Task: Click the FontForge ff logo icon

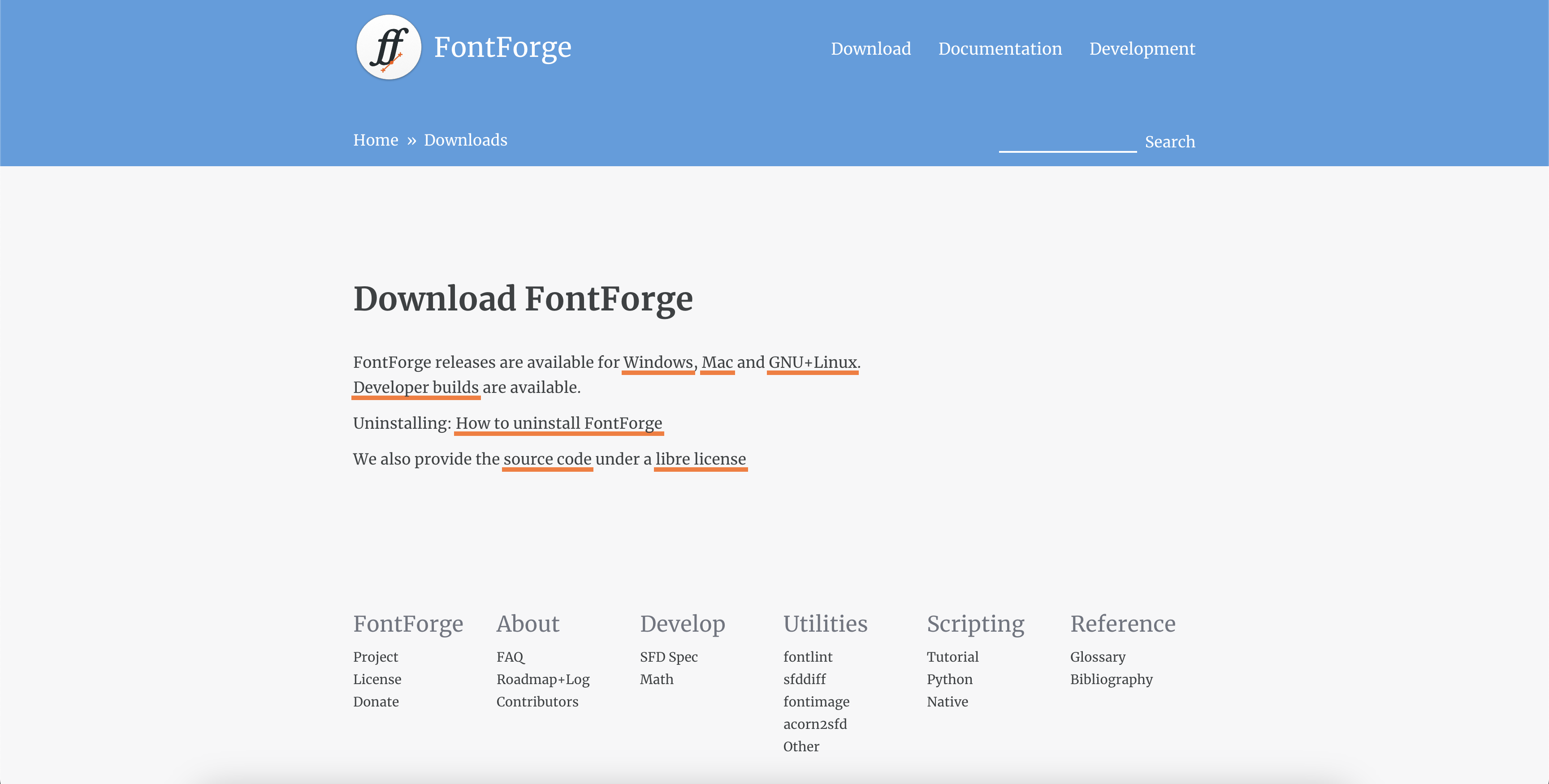Action: click(389, 47)
